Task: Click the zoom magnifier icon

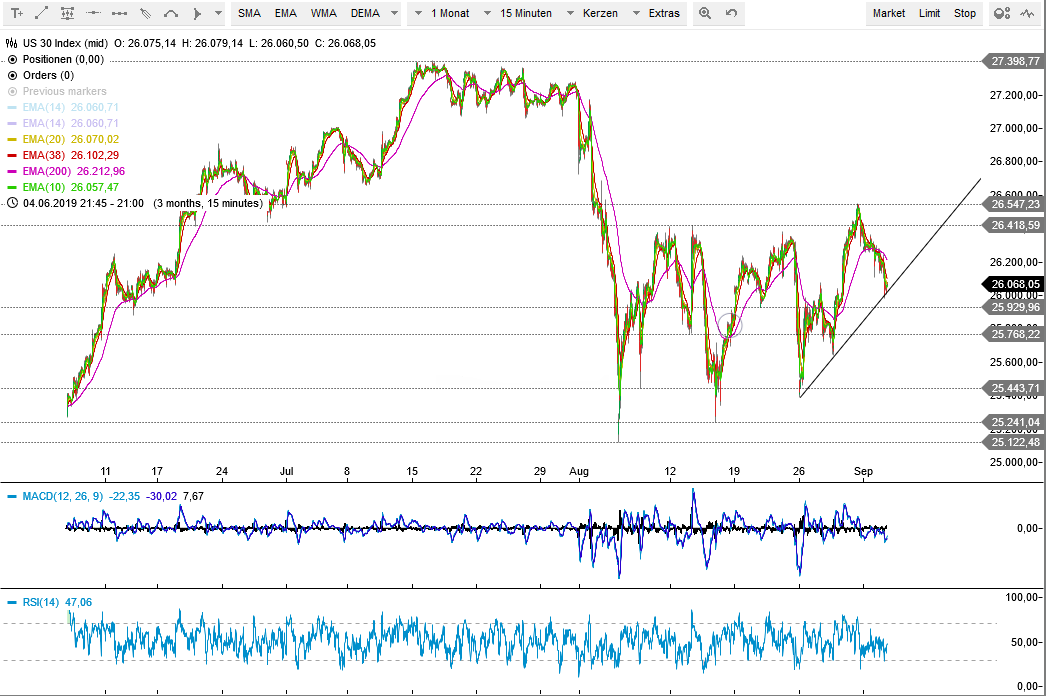Action: click(705, 13)
